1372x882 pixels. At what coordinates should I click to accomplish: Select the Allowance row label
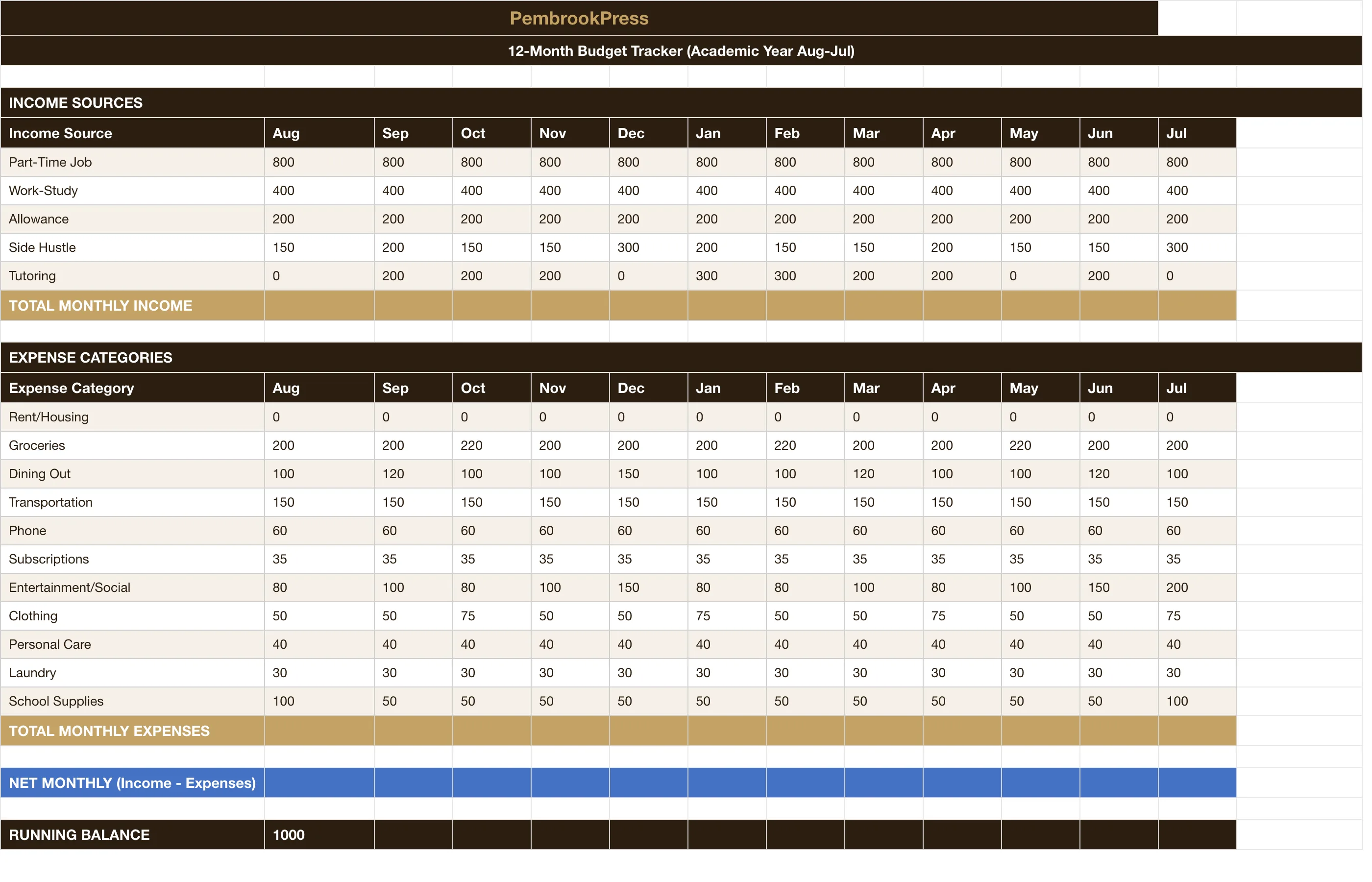pos(132,219)
